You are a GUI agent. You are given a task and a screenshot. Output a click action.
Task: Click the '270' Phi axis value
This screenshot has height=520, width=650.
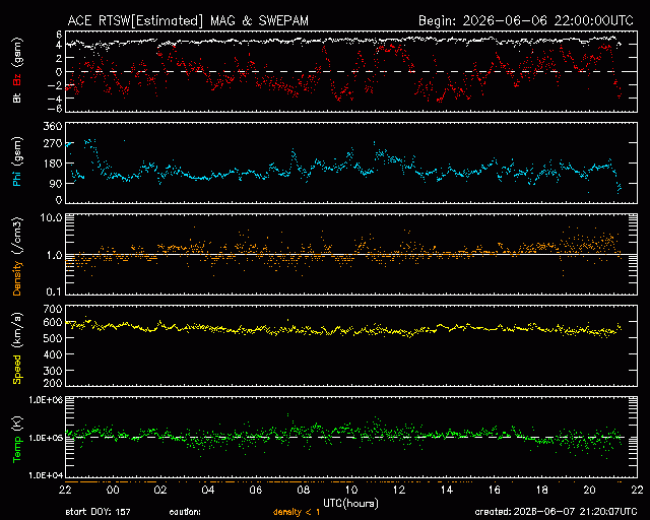[53, 144]
